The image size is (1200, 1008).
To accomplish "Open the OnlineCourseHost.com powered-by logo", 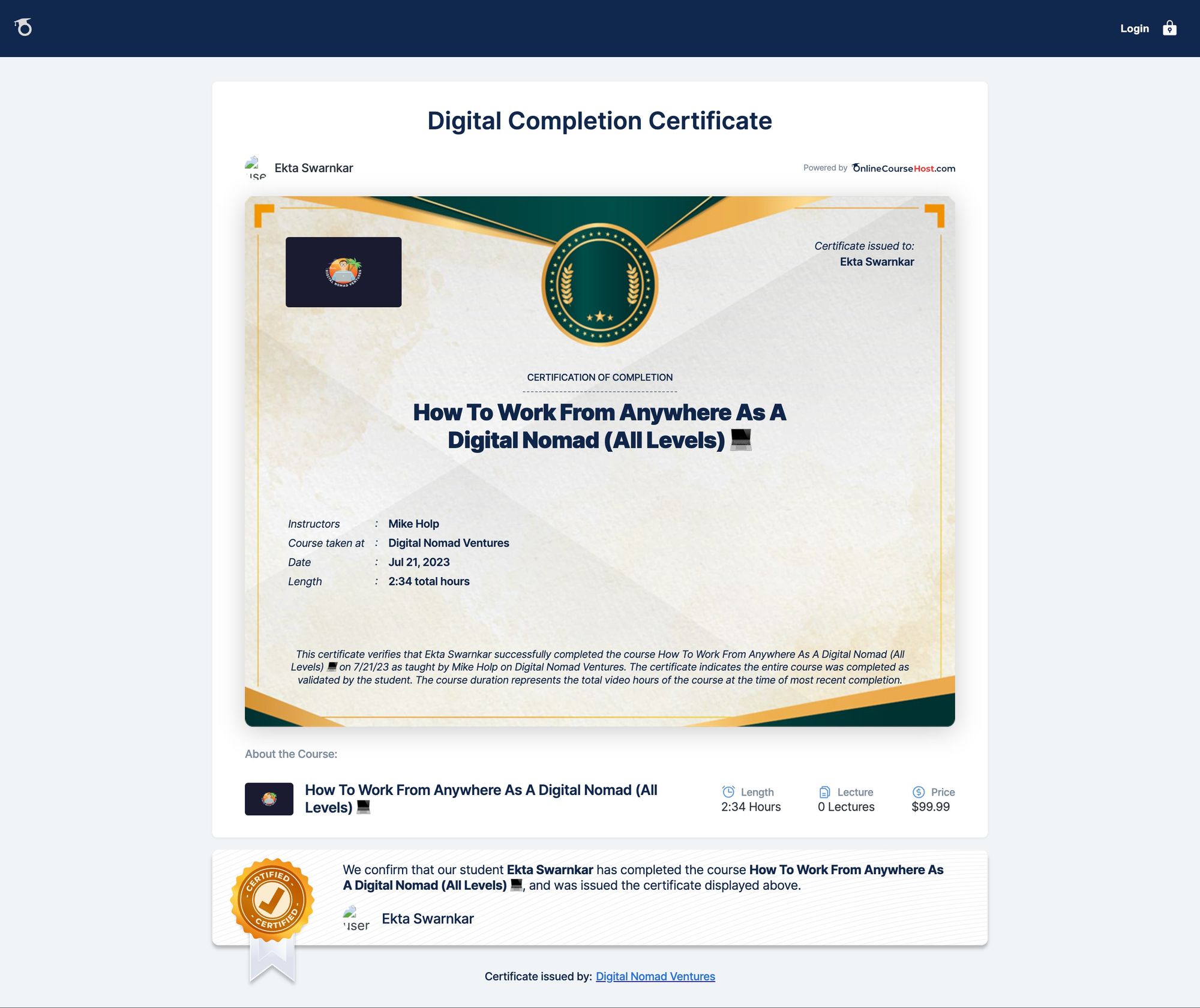I will [x=903, y=168].
